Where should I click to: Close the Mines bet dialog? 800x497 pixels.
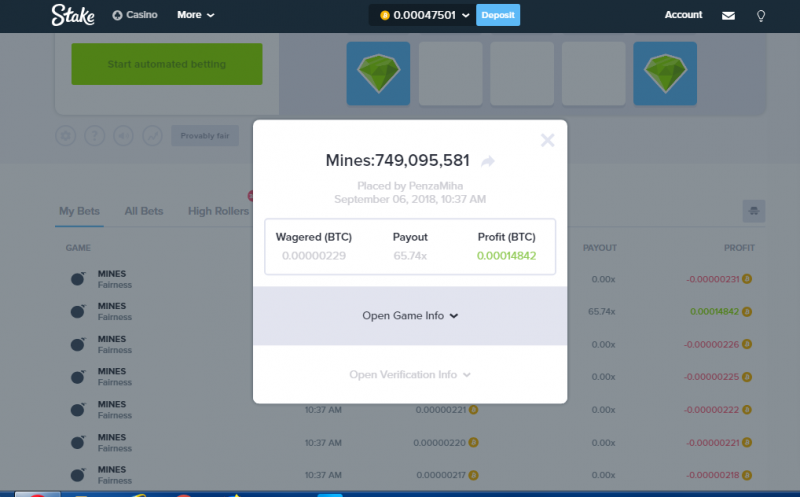click(x=547, y=140)
